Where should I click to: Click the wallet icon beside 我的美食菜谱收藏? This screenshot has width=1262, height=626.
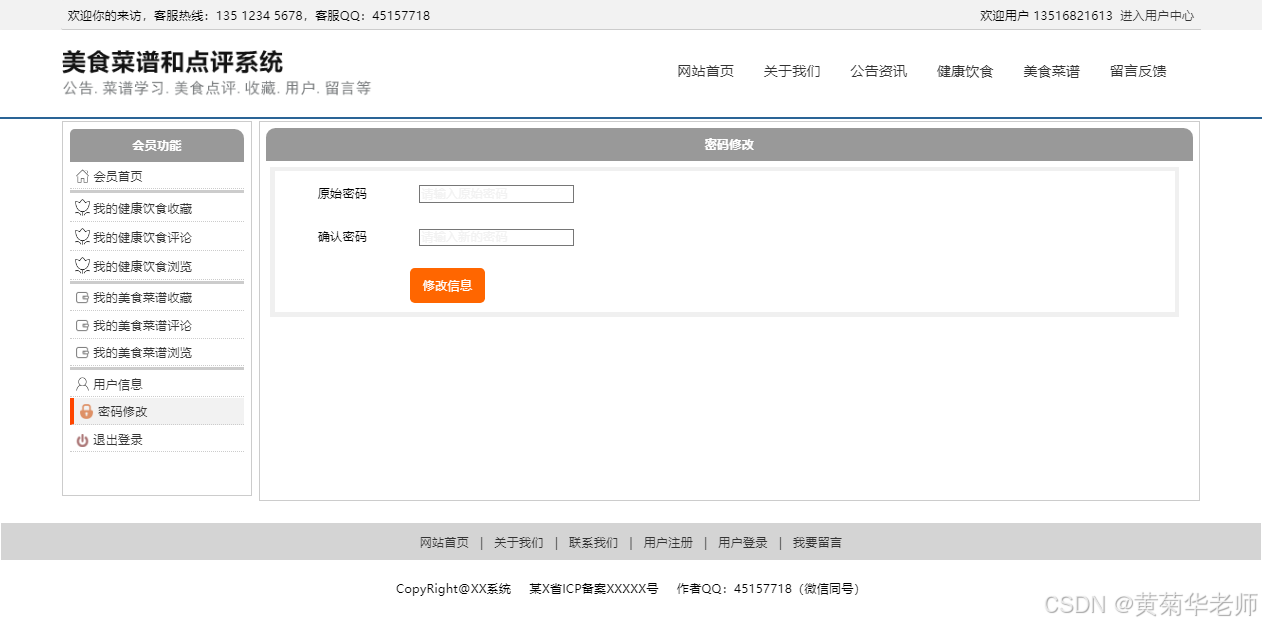tap(82, 297)
